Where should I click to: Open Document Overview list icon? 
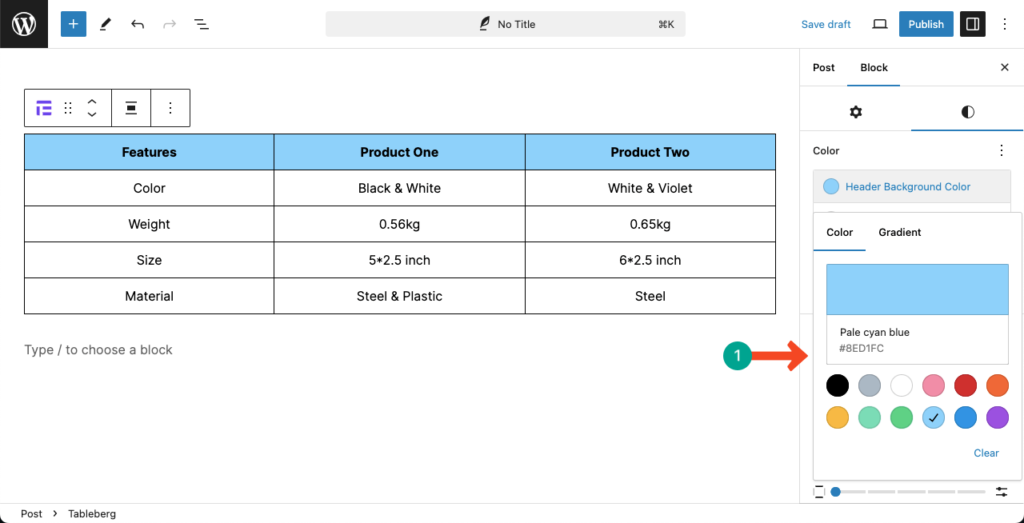(201, 24)
